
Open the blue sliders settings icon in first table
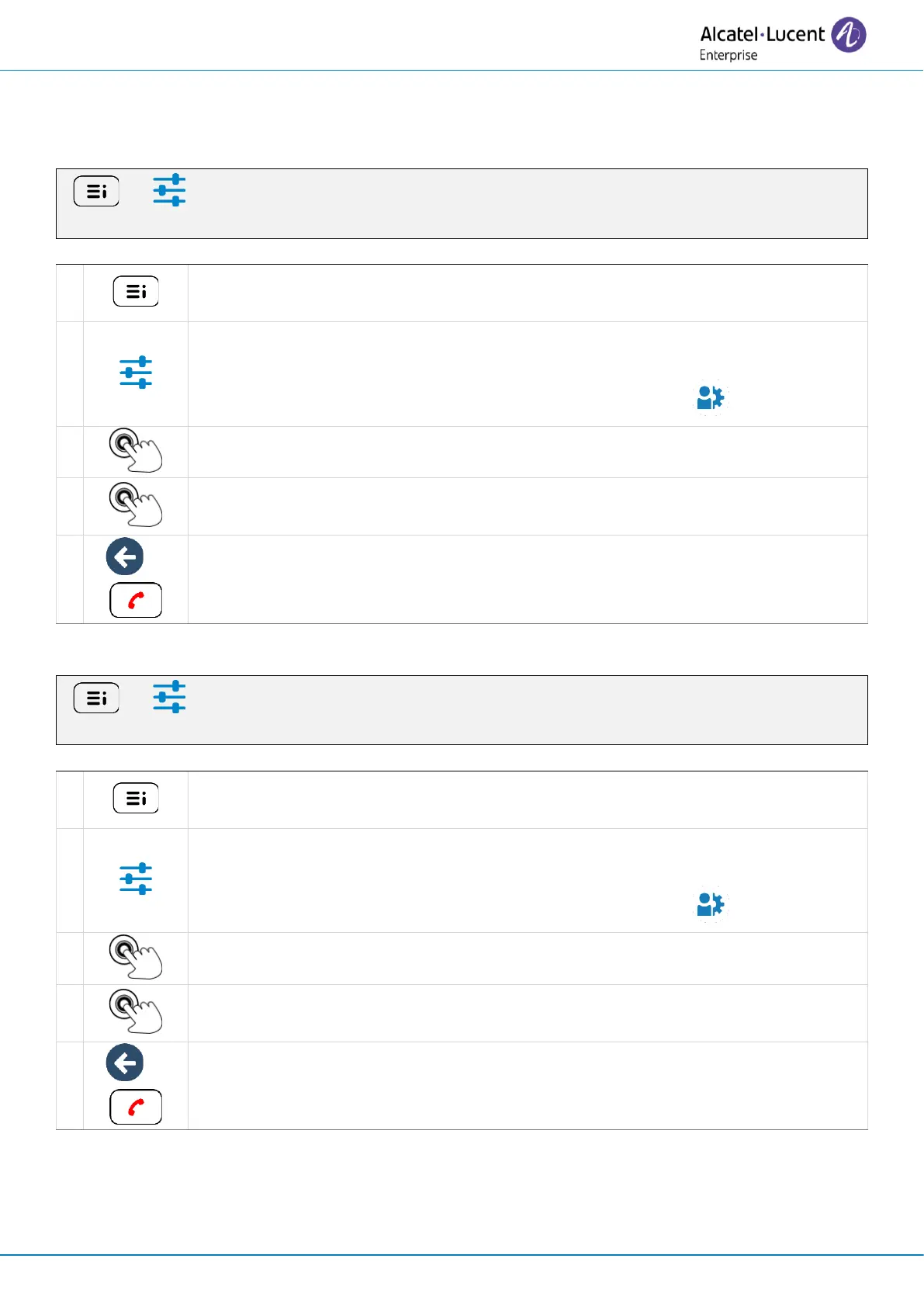pos(136,373)
